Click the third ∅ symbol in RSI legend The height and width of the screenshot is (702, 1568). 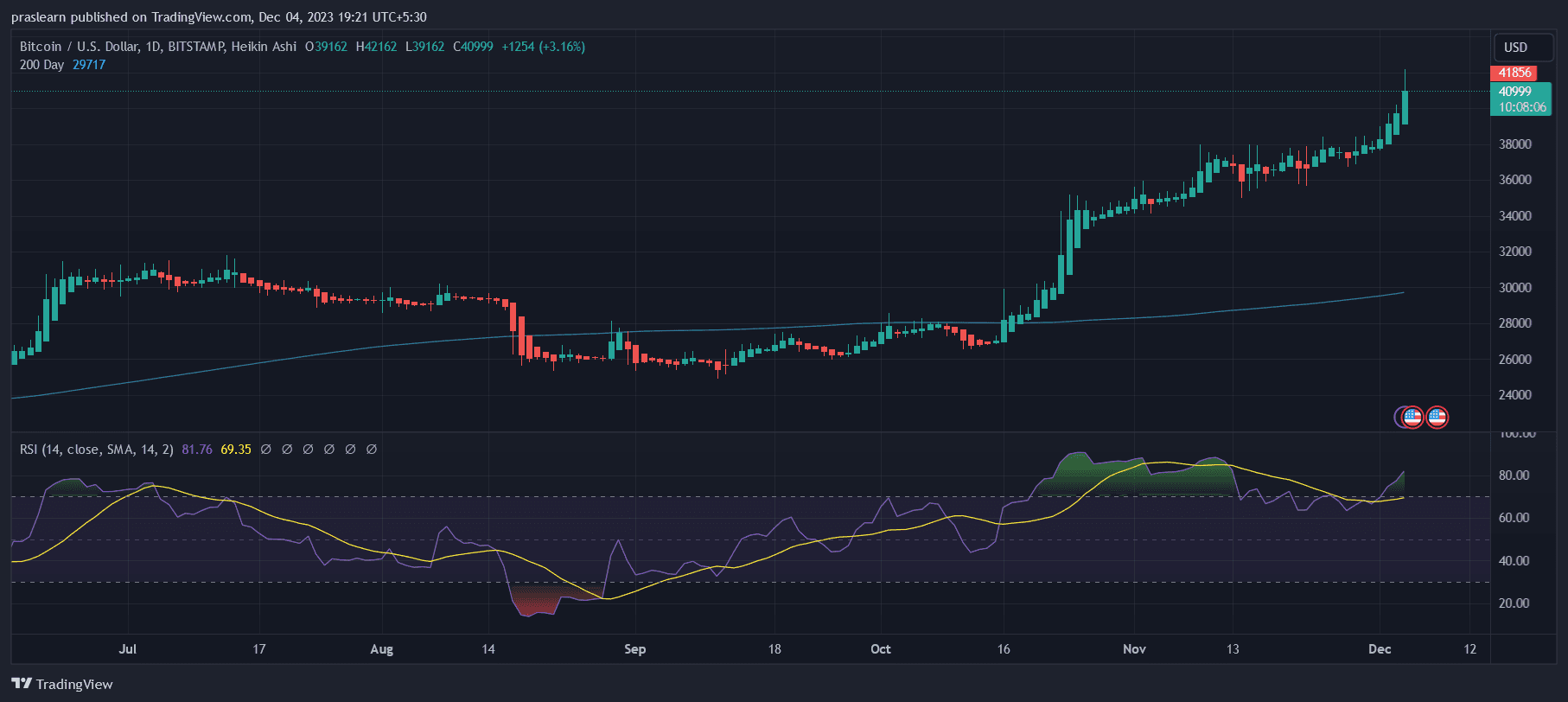pos(309,450)
